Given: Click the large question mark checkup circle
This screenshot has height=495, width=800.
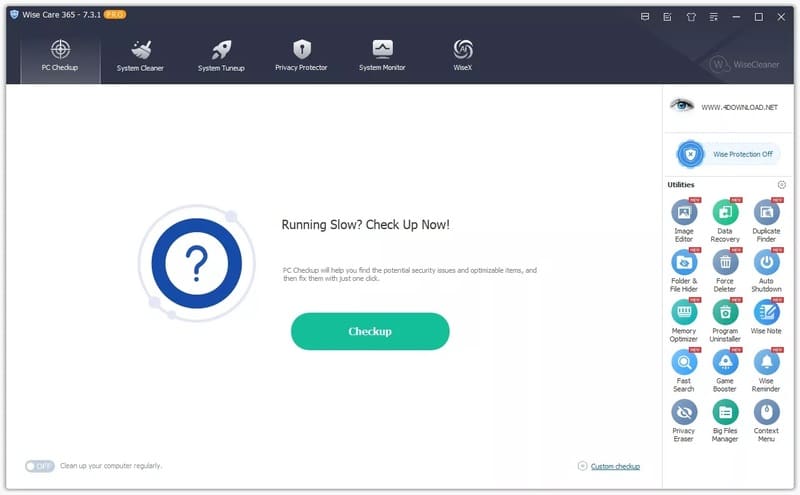Looking at the screenshot, I should pos(196,263).
